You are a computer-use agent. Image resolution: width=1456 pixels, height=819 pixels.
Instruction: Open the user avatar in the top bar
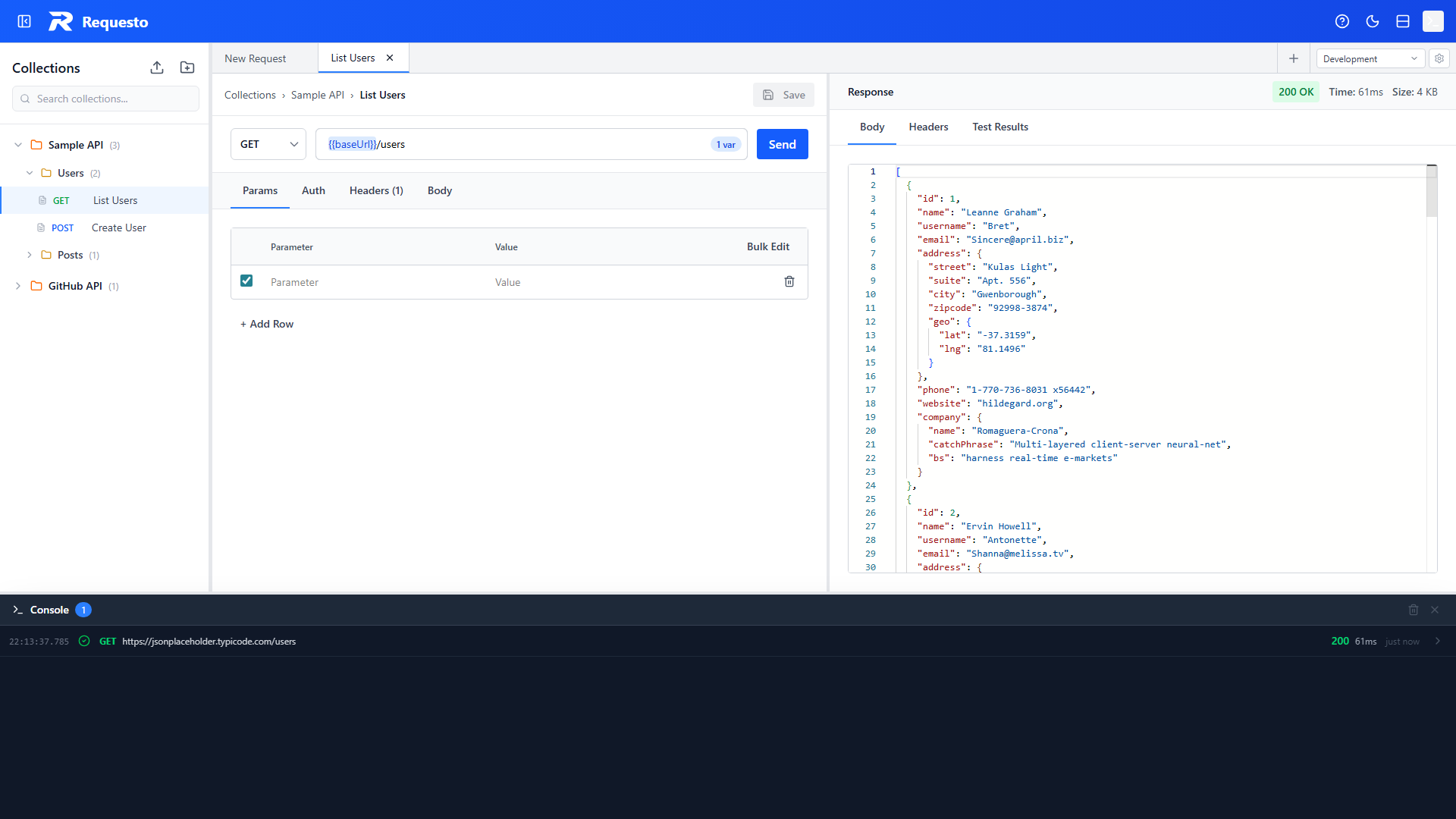point(1432,21)
